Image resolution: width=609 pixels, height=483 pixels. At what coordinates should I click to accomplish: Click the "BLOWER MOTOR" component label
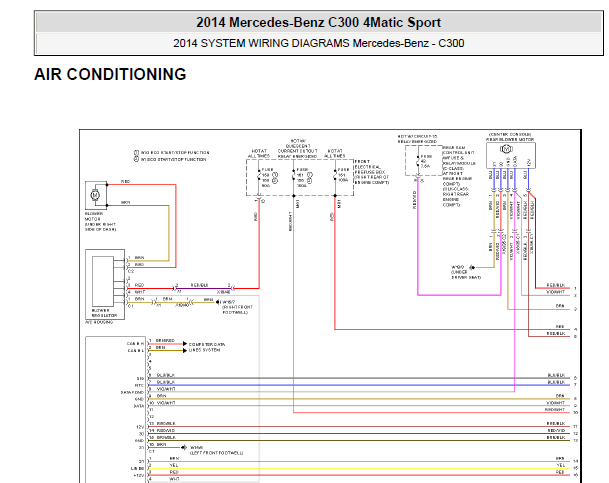94,216
